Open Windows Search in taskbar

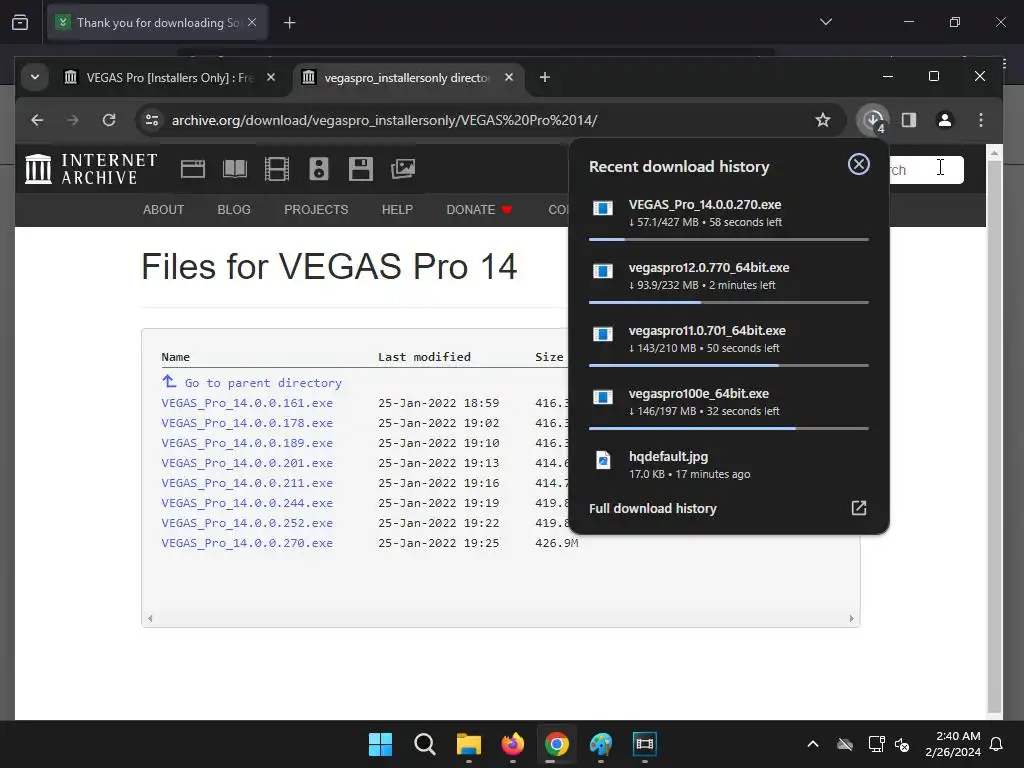(424, 744)
